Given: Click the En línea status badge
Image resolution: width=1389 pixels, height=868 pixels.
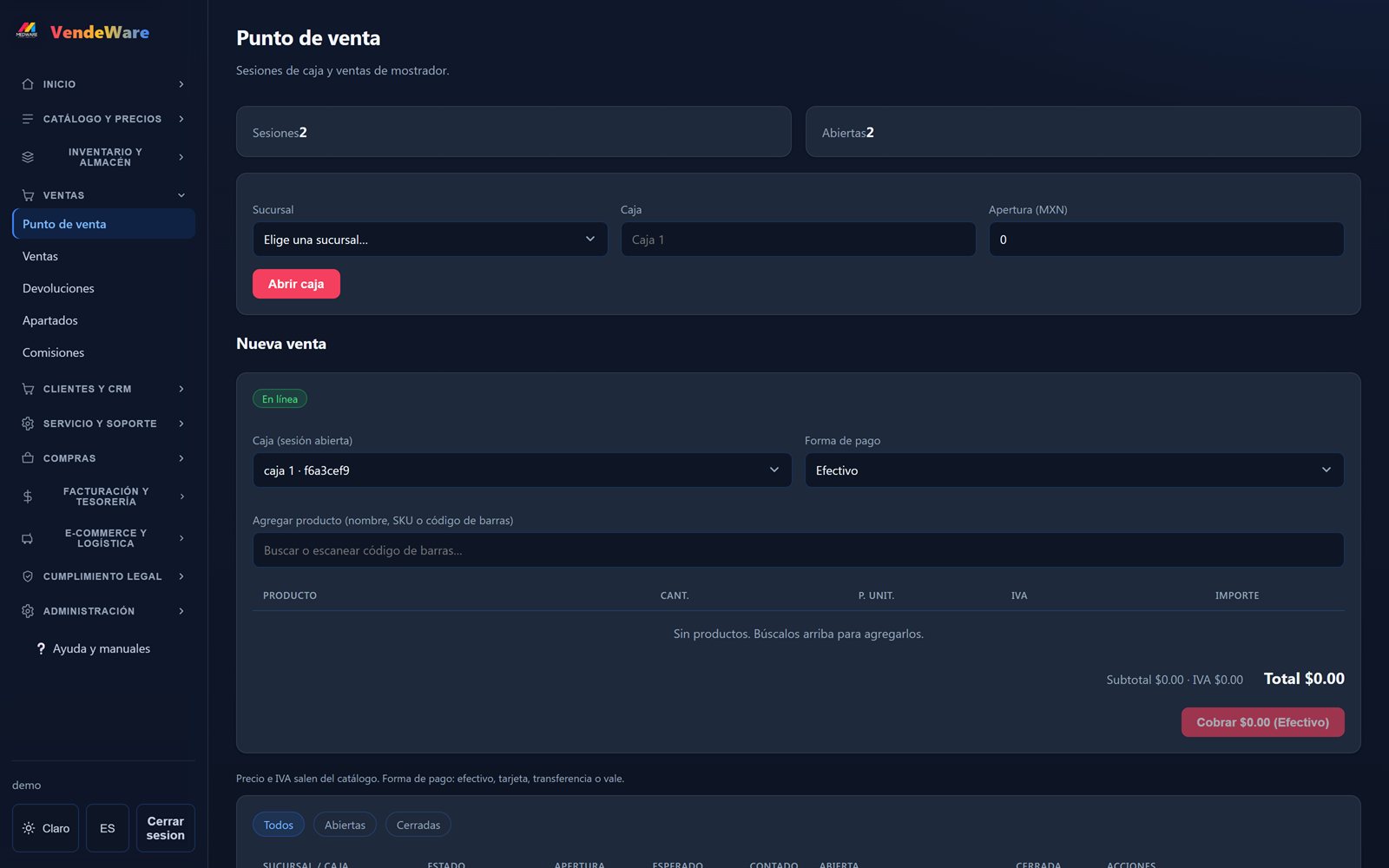Looking at the screenshot, I should coord(280,399).
